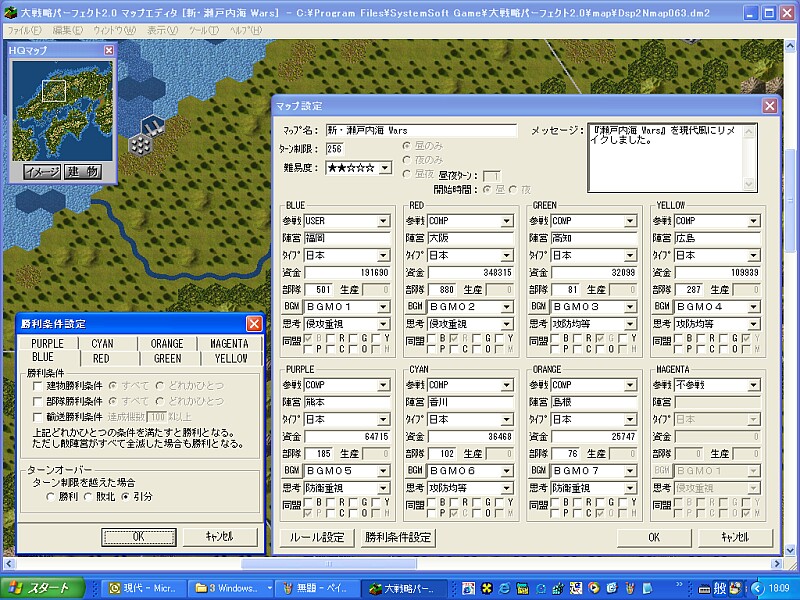Click the ルール設定 button
This screenshot has width=800, height=600.
pyautogui.click(x=318, y=537)
